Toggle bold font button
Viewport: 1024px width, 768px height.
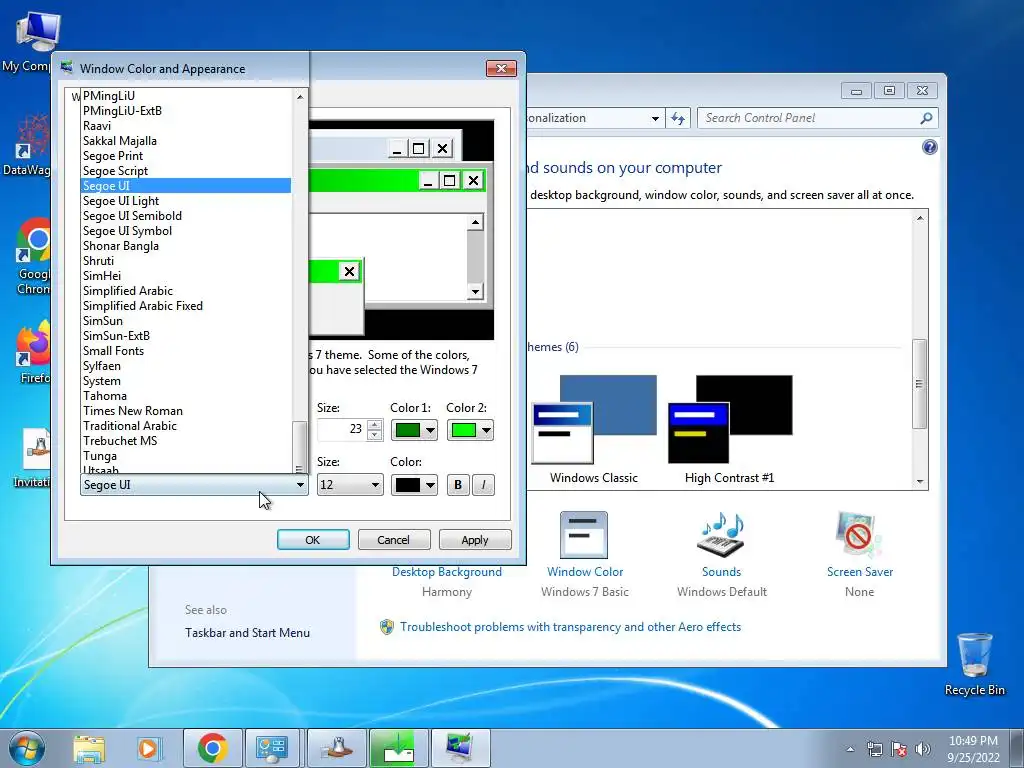(458, 485)
